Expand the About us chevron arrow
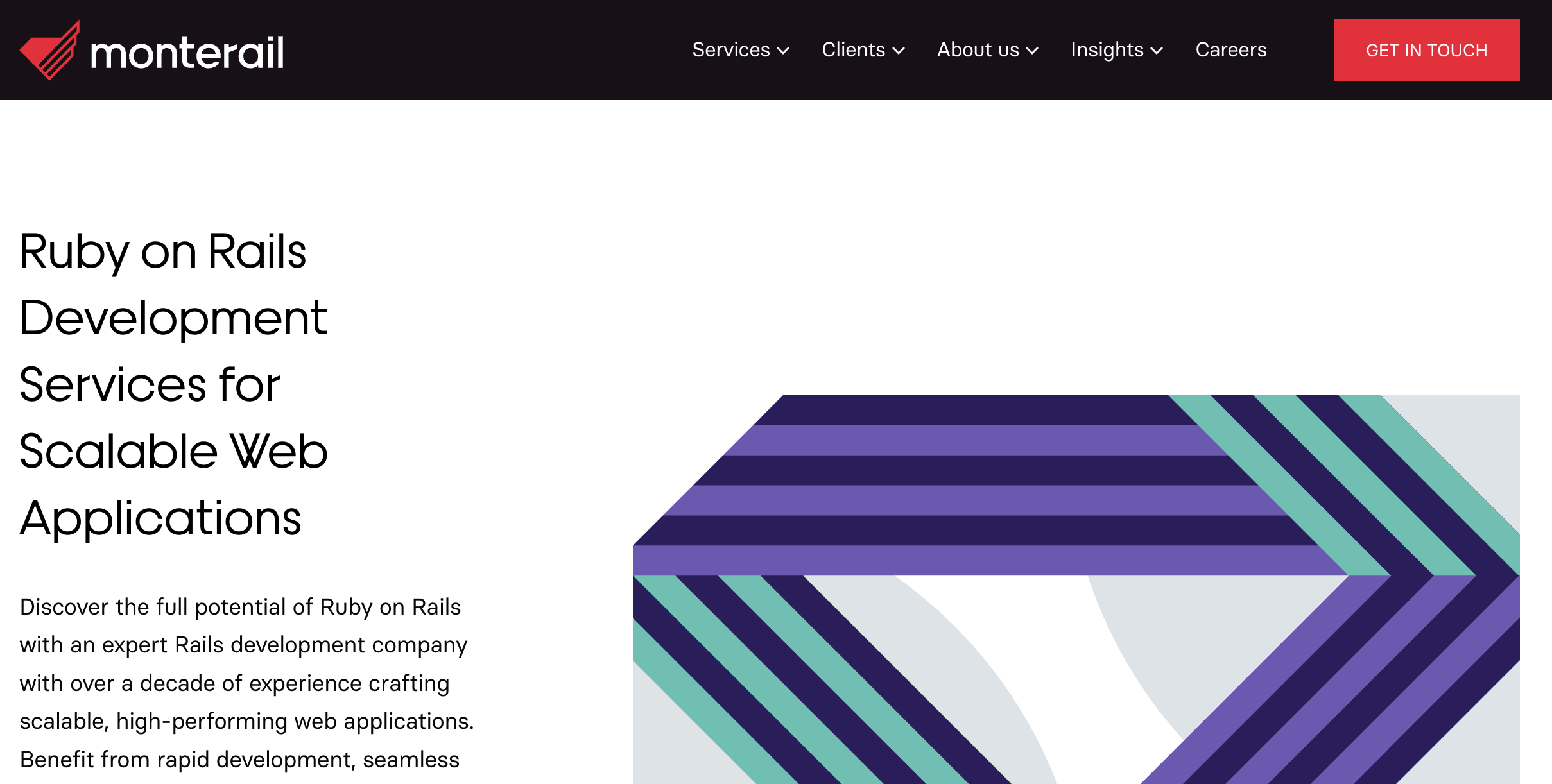 click(x=1032, y=51)
